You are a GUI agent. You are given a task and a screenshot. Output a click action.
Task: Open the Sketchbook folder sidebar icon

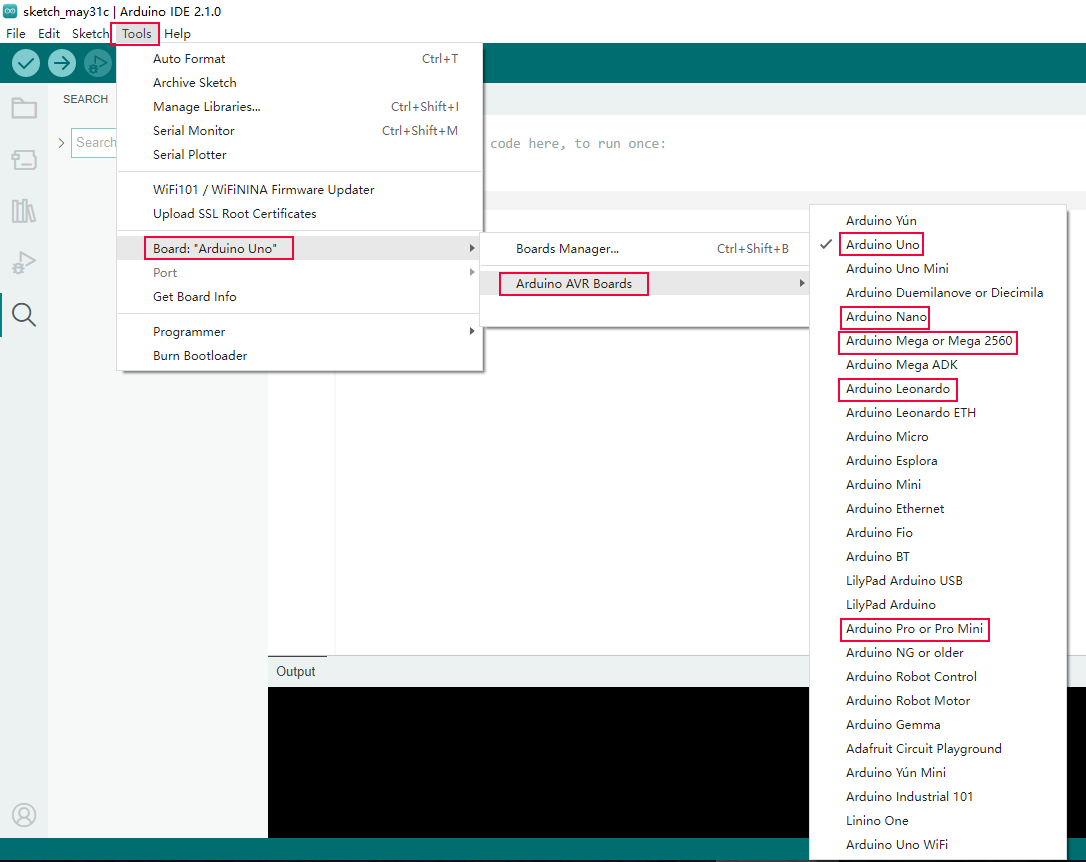coord(24,108)
